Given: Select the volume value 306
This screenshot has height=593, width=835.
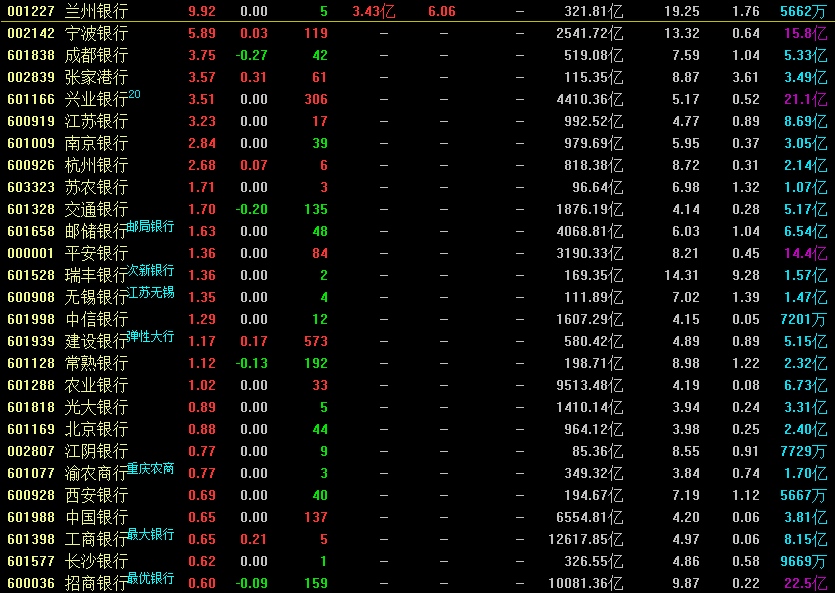Looking at the screenshot, I should pyautogui.click(x=316, y=99).
